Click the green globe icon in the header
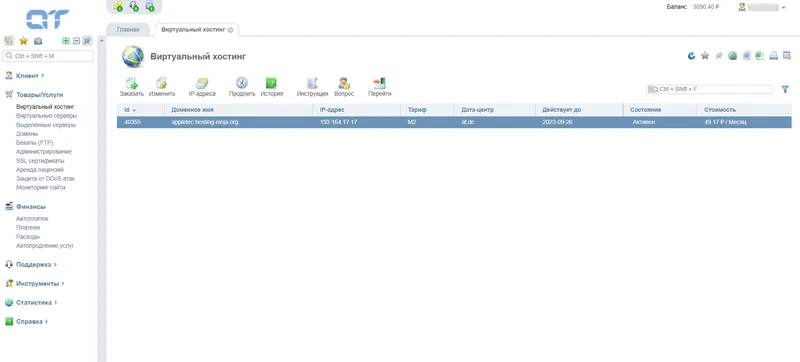Screen dimensions: 800x362 click(733, 56)
